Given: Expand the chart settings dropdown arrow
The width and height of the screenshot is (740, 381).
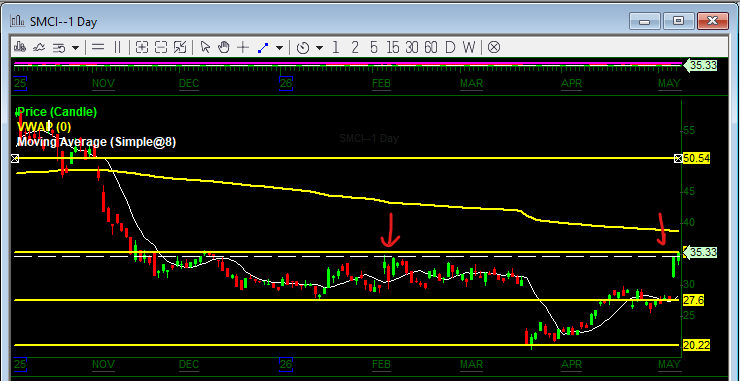Looking at the screenshot, I should [75, 48].
